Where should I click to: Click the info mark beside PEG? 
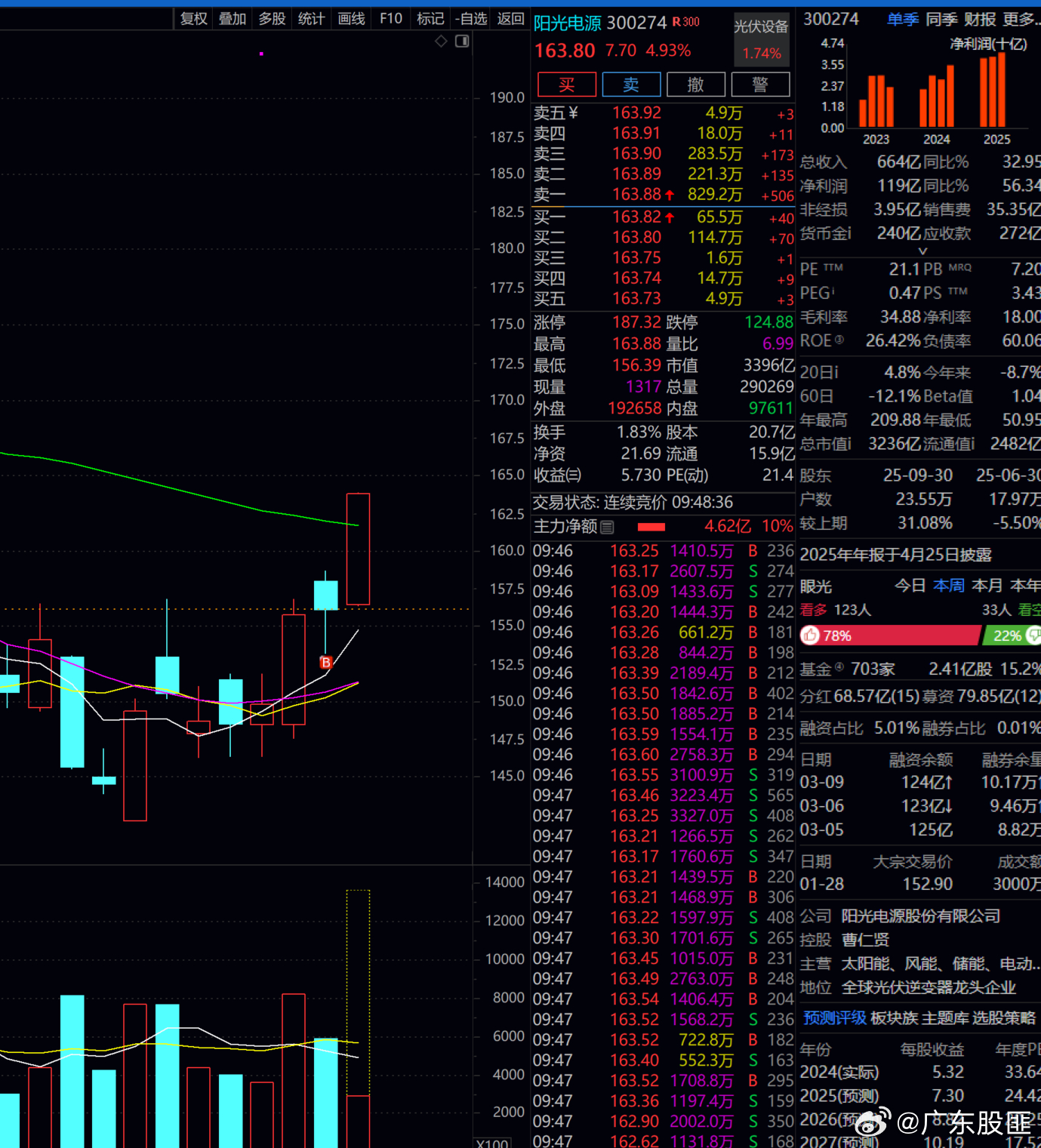[x=833, y=291]
